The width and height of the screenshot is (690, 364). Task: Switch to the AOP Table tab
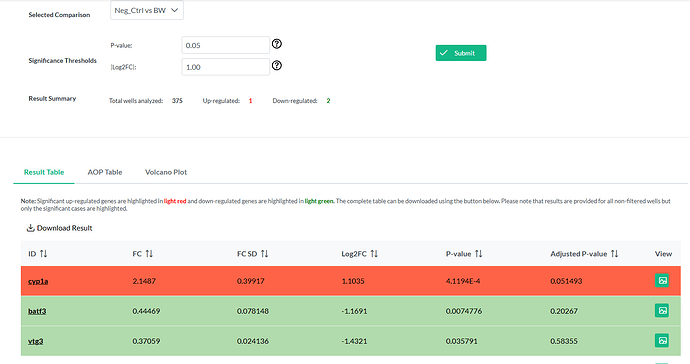(x=105, y=172)
